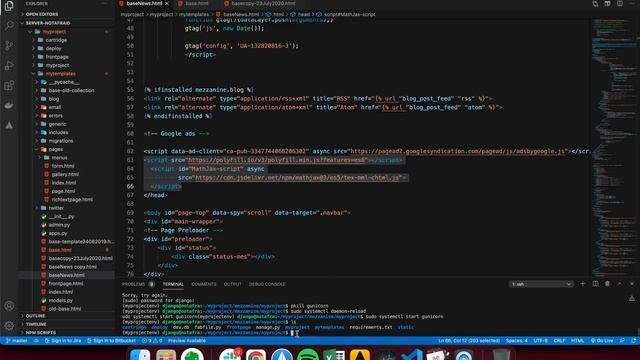This screenshot has width=640, height=360.
Task: Maximize the panel with up chevron
Action: [620, 284]
